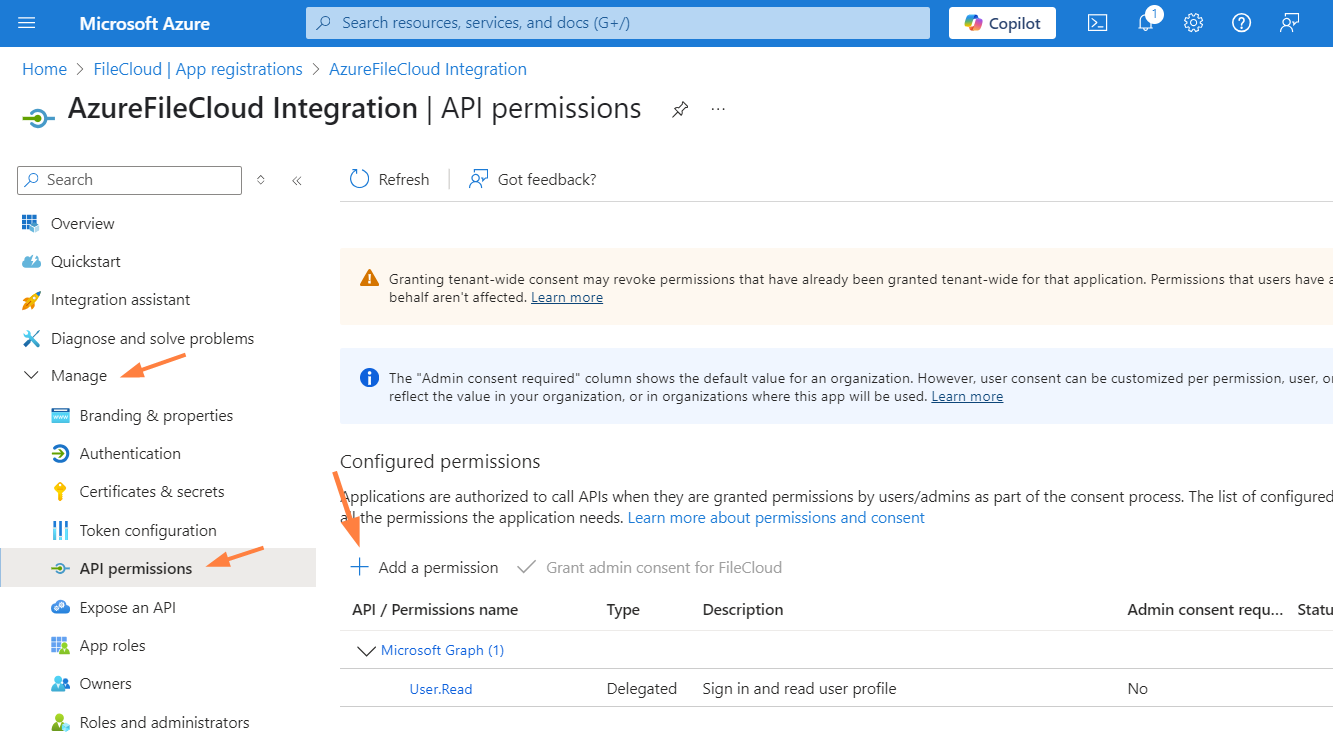Open Token configuration page
Viewport: 1333px width, 742px height.
148,531
